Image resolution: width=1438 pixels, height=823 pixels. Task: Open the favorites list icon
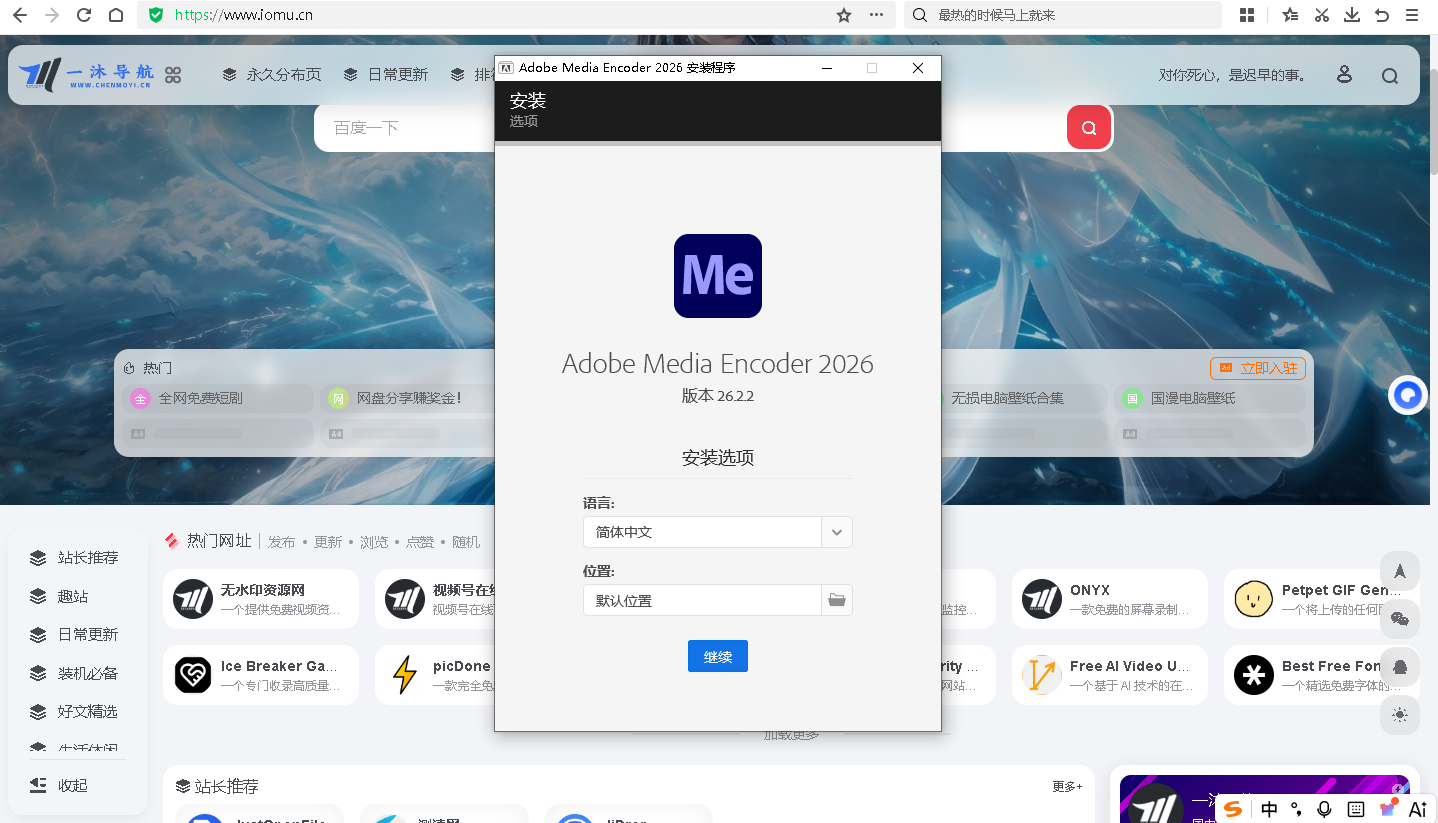(1291, 15)
